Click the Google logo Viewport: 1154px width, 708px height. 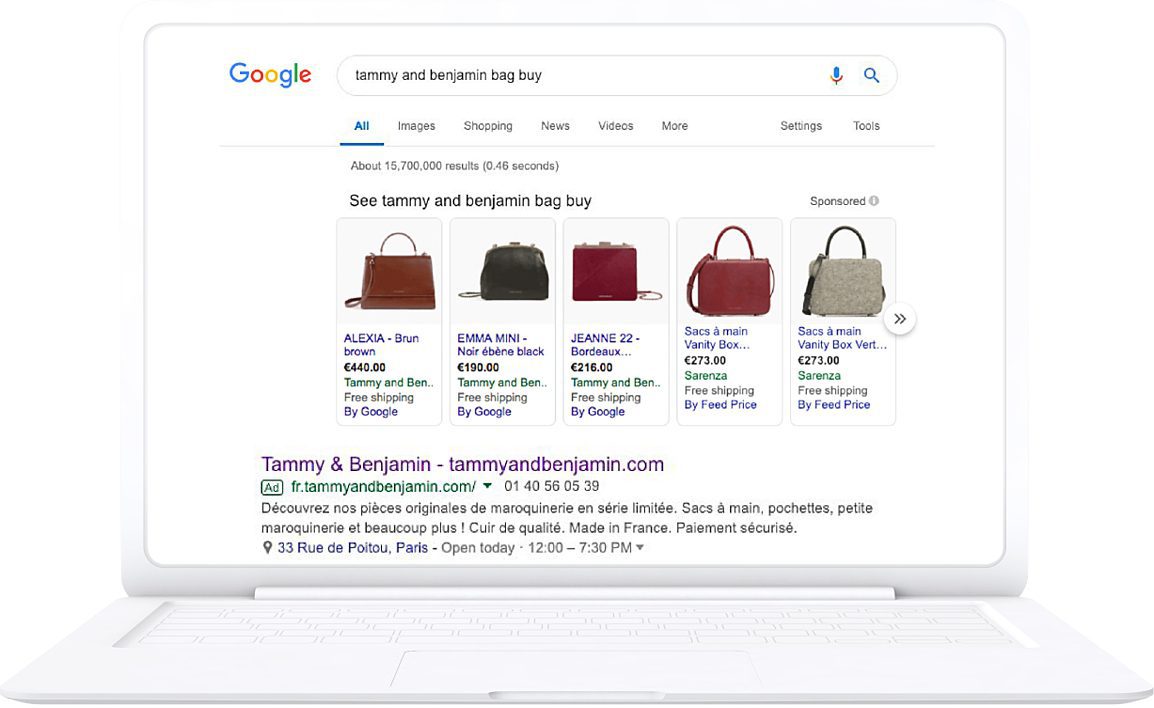click(x=270, y=75)
